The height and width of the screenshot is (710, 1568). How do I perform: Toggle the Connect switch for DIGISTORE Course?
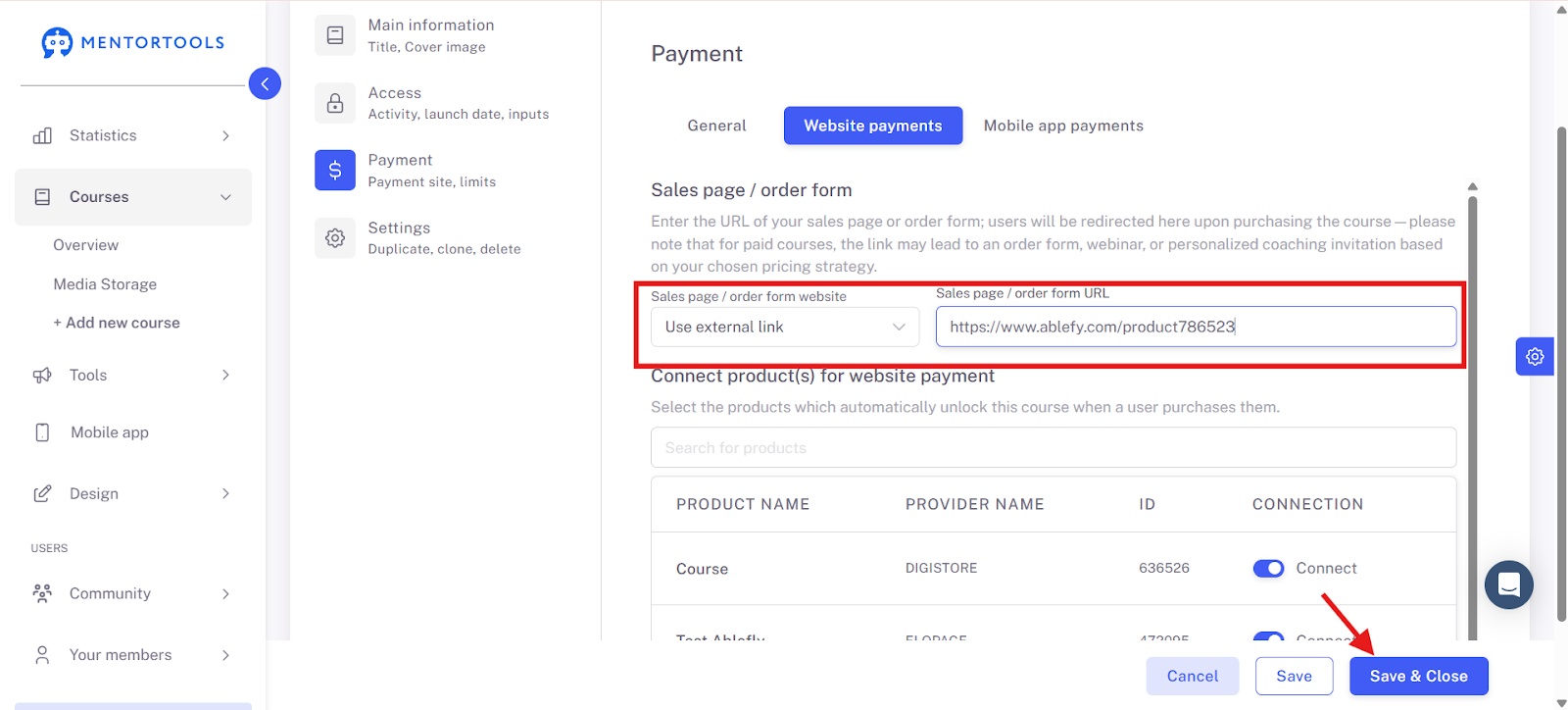(x=1268, y=569)
